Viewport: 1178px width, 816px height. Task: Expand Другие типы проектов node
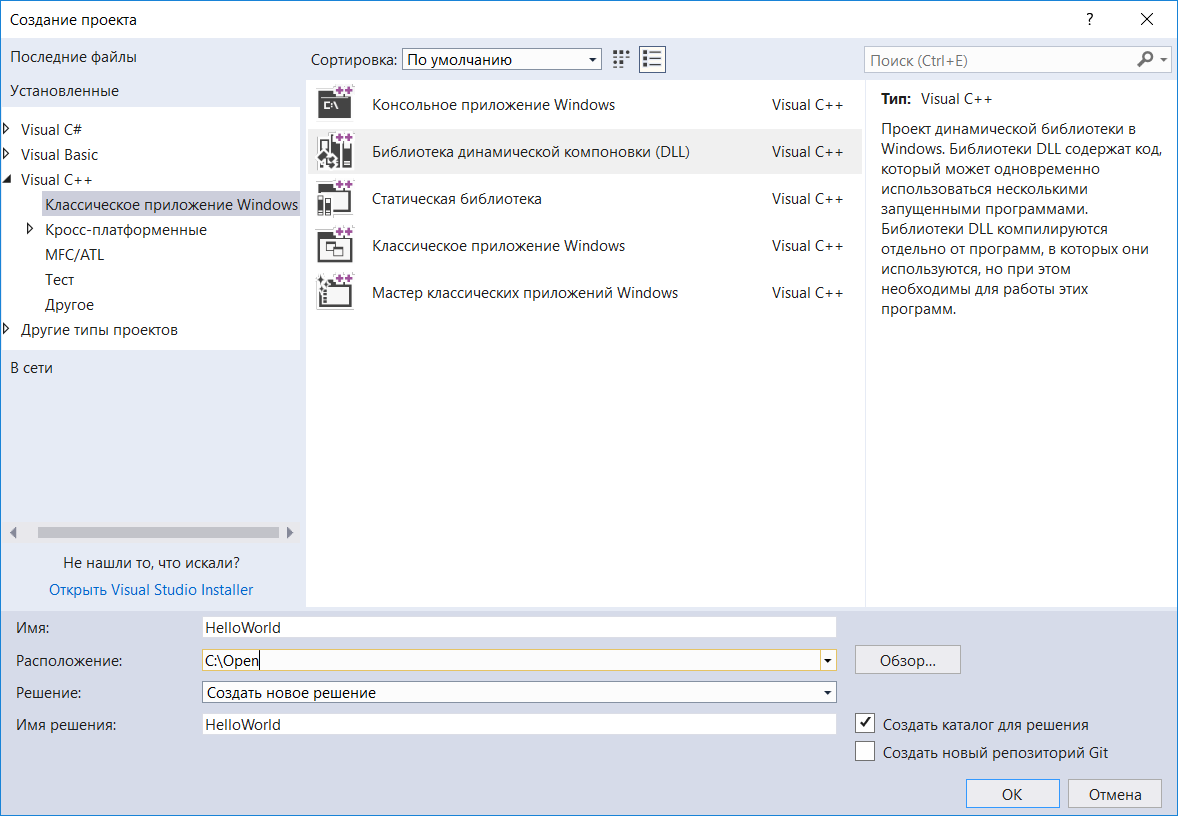(7, 328)
